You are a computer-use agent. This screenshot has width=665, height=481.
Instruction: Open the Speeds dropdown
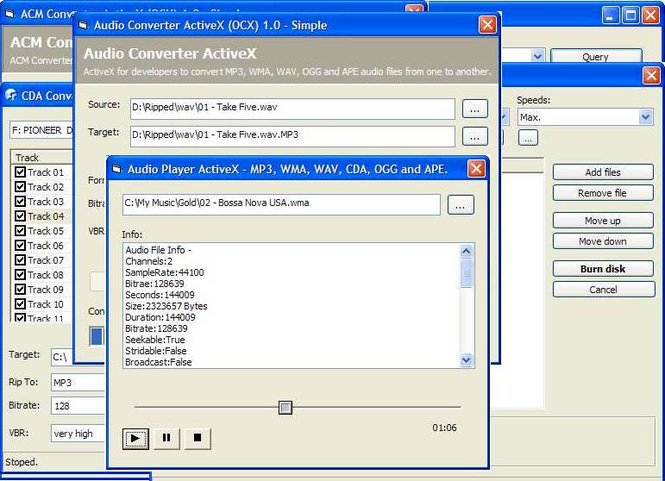pos(645,117)
